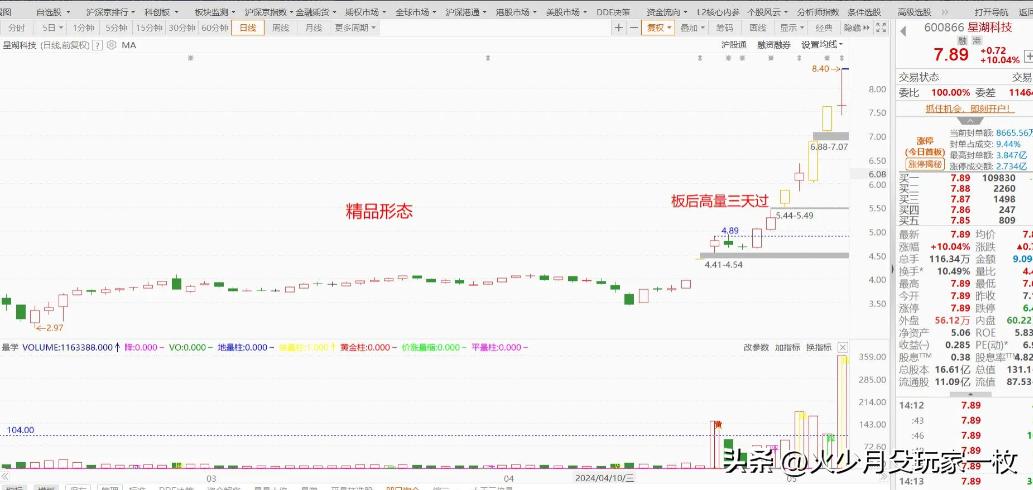Switch to 15分钟 period

click(148, 28)
